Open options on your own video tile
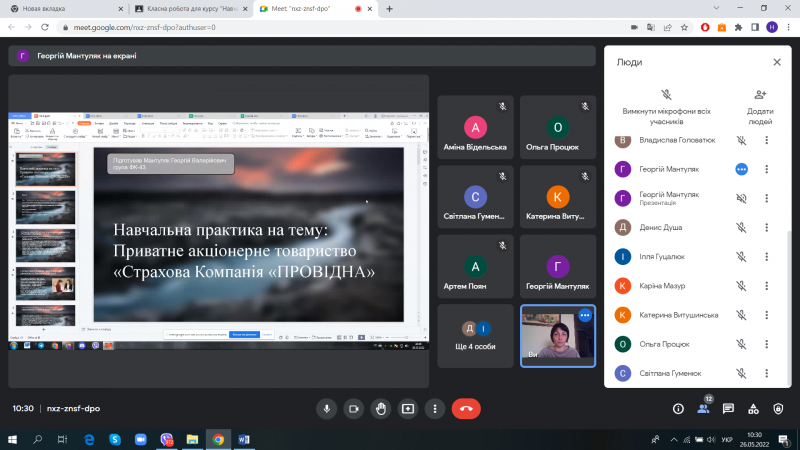This screenshot has width=800, height=450. [x=585, y=316]
